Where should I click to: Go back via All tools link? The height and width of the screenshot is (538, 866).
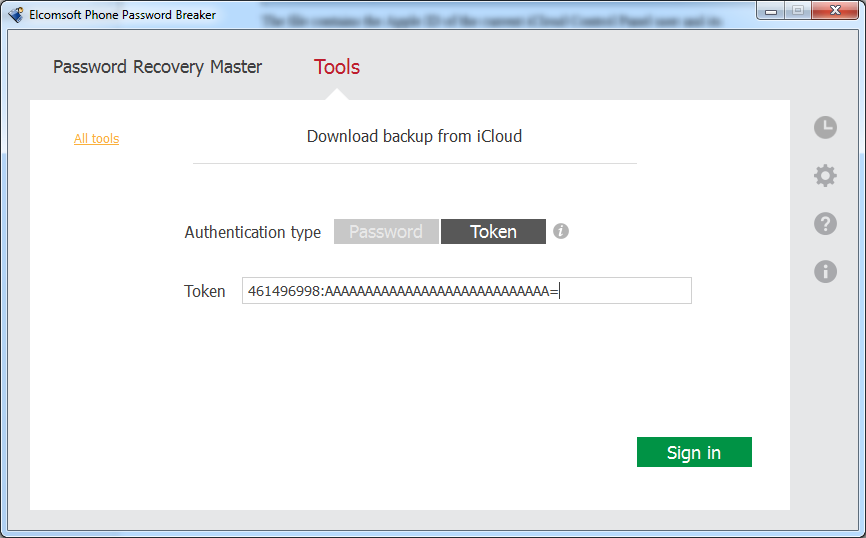(97, 139)
